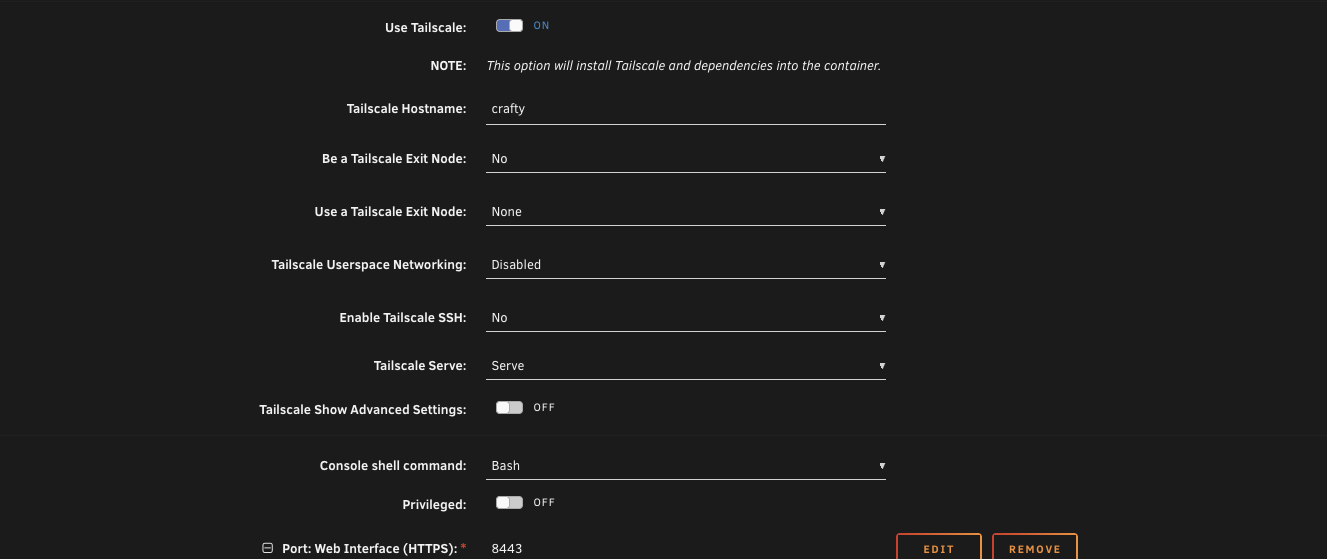Open Tailscale Userspace Networking dropdown
Viewport: 1327px width, 559px height.
pyautogui.click(x=686, y=265)
